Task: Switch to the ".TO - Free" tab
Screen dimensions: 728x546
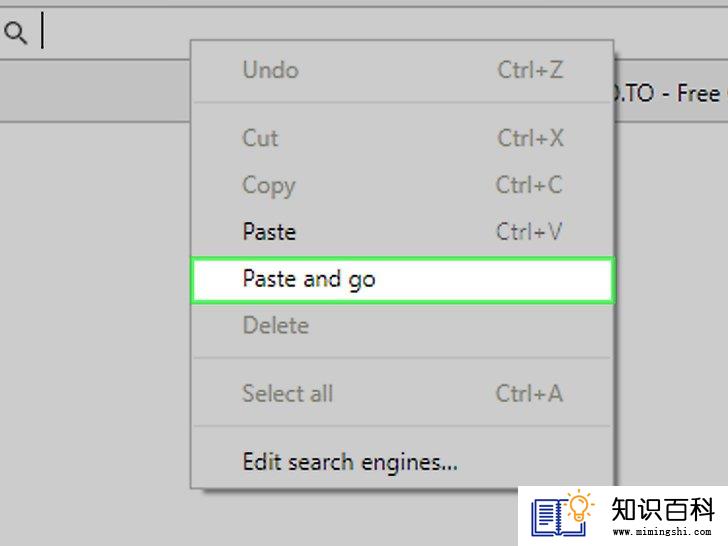Action: tap(671, 93)
